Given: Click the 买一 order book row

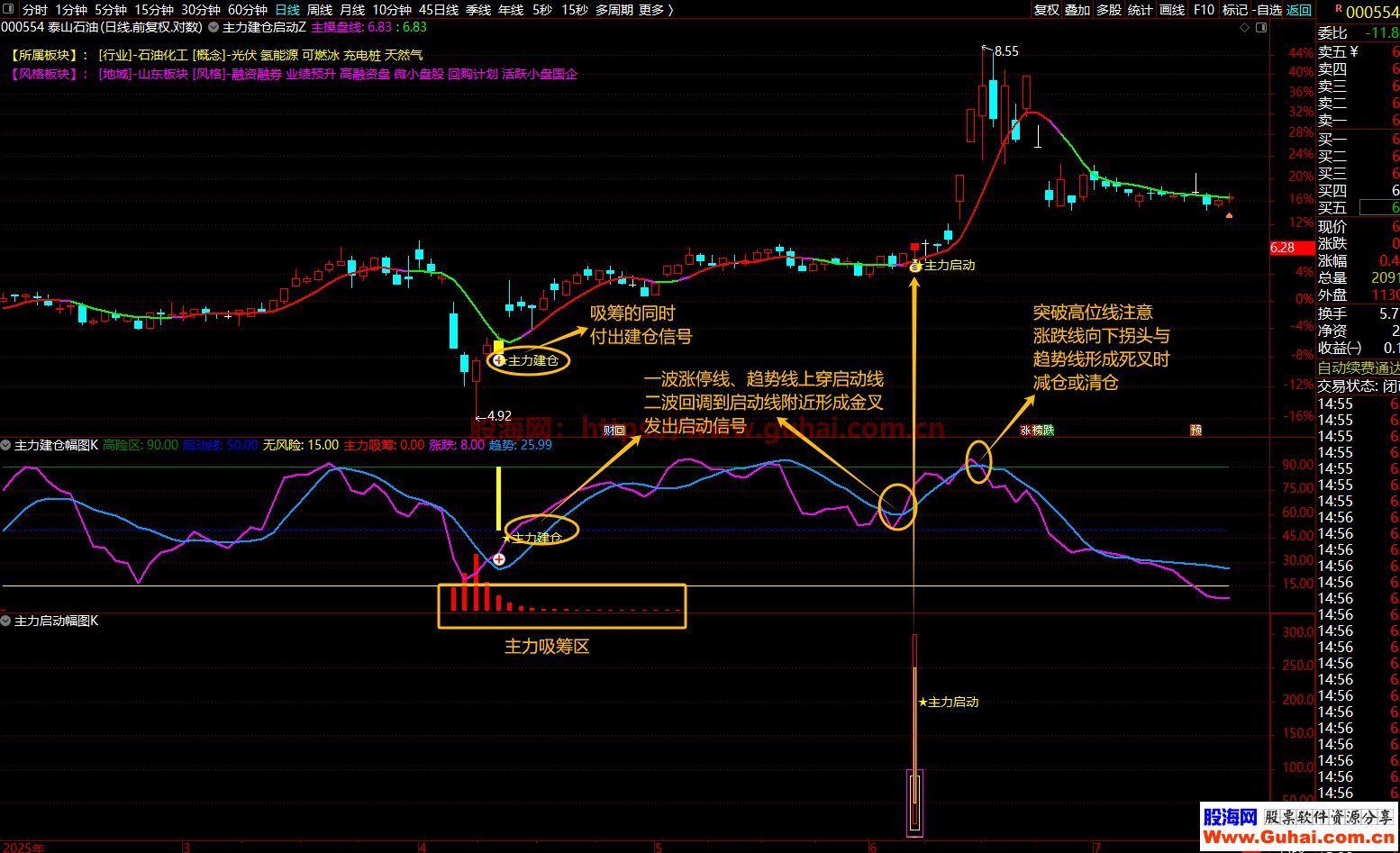Looking at the screenshot, I should point(1359,139).
